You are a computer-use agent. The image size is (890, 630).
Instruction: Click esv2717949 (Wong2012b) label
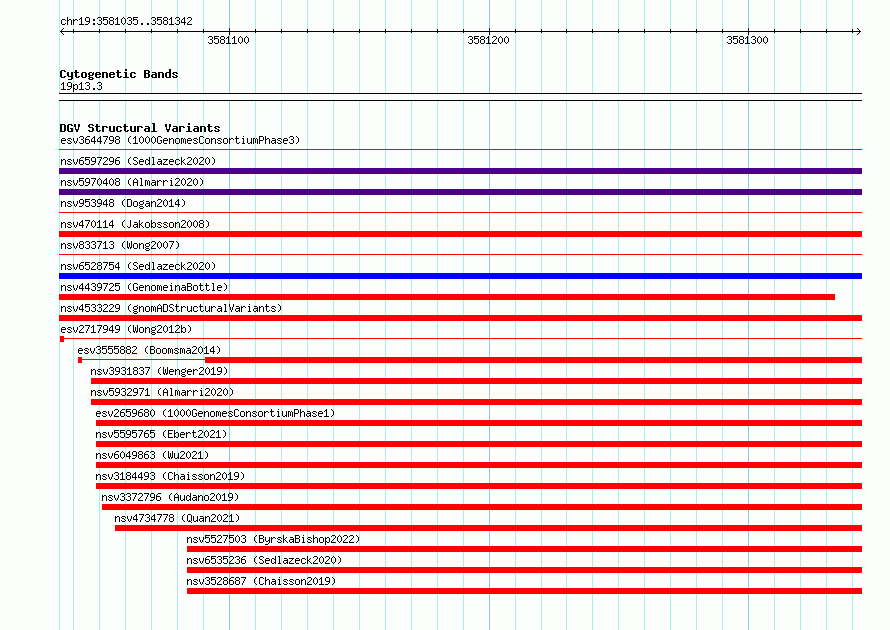(x=126, y=329)
